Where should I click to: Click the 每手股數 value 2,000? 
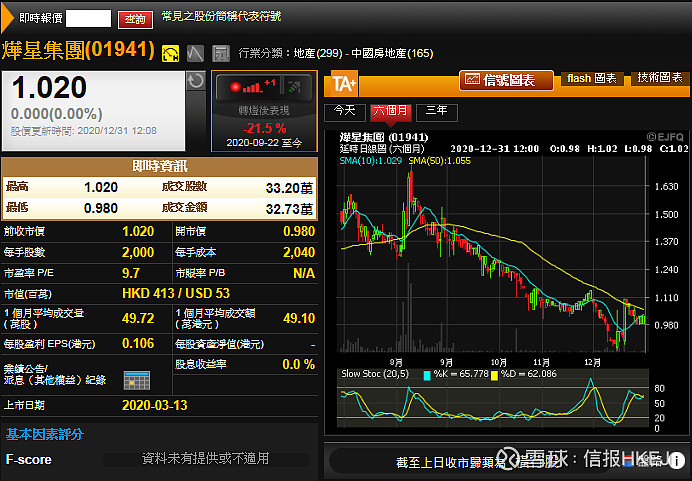138,252
